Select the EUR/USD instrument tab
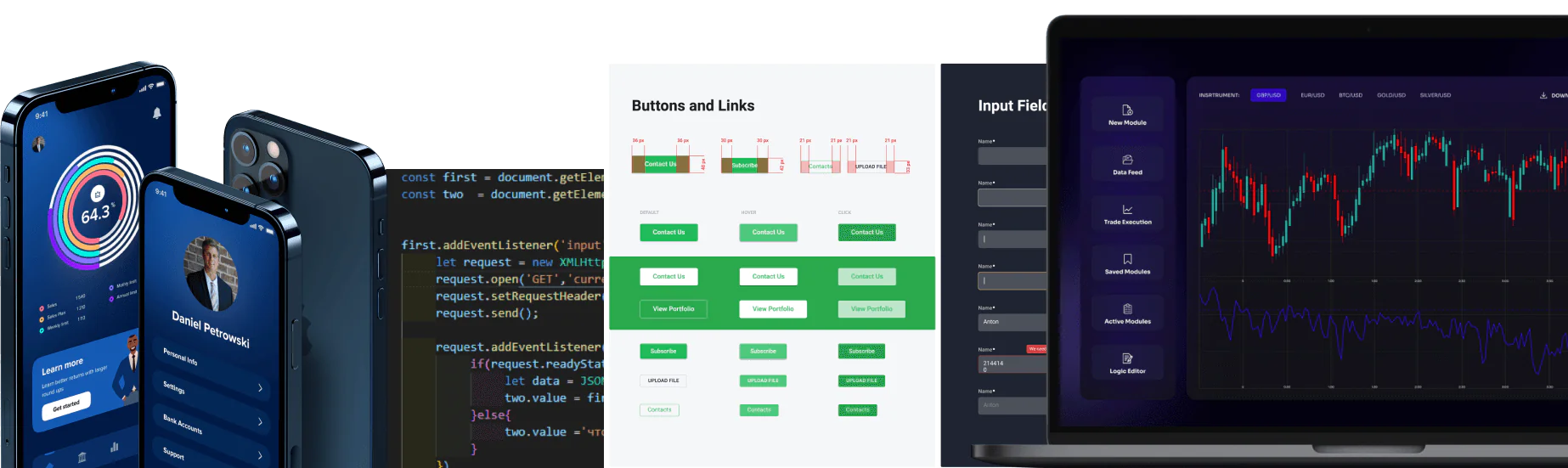This screenshot has height=468, width=1568. coord(1312,95)
